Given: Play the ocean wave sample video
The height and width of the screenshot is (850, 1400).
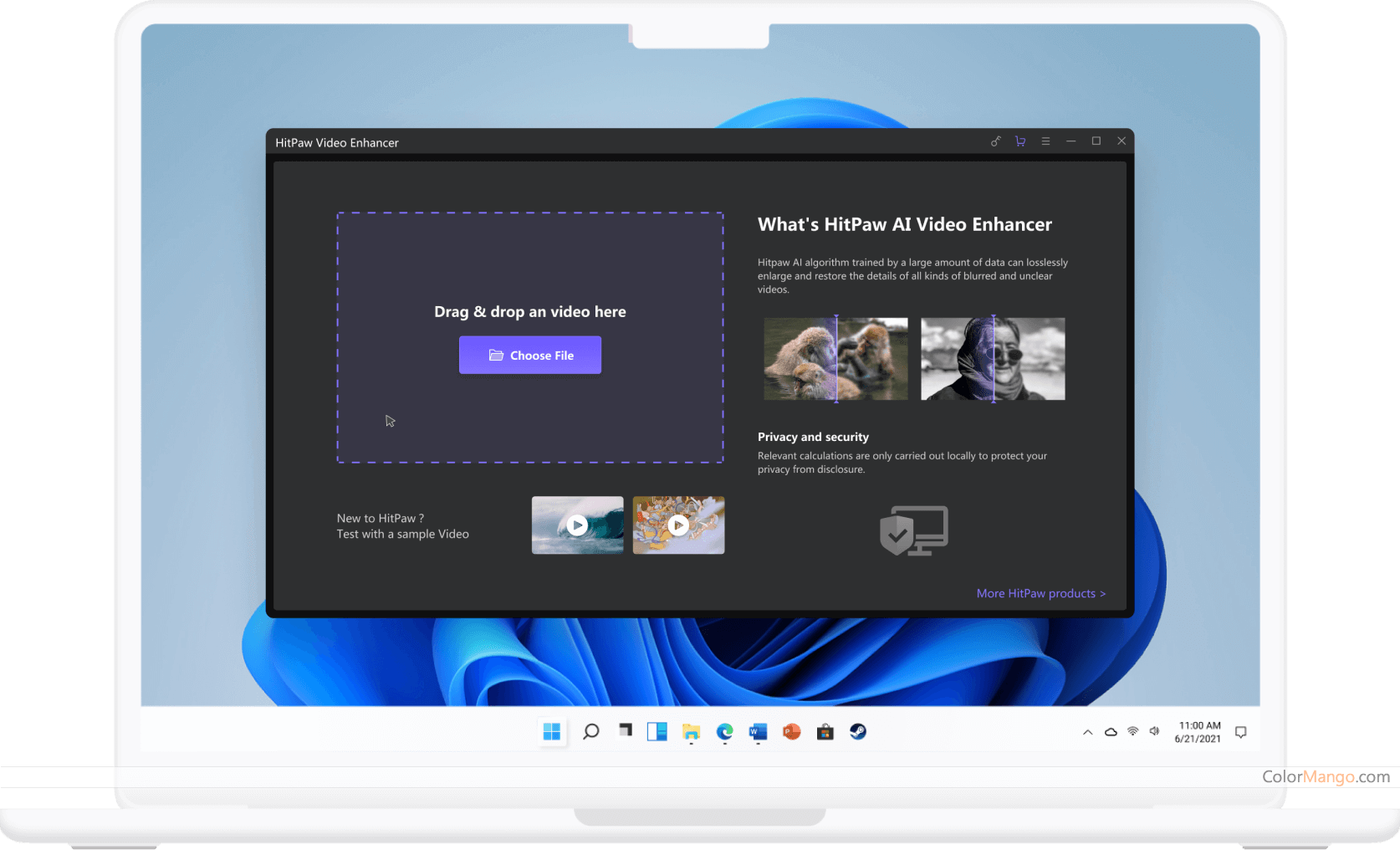Looking at the screenshot, I should click(x=577, y=525).
